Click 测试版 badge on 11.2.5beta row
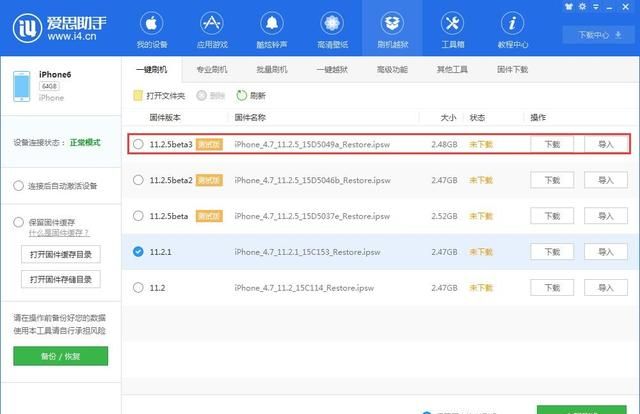The image size is (640, 414). pos(209,216)
